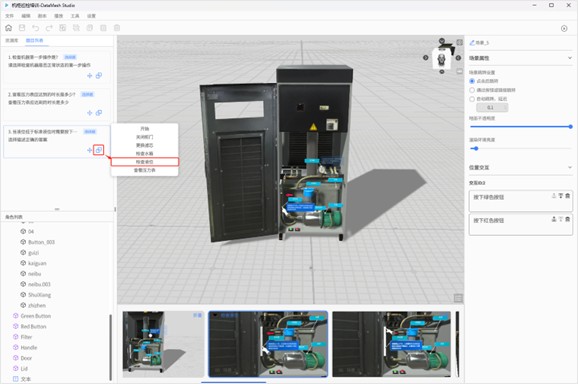Image resolution: width=578 pixels, height=384 pixels.
Task: Click the save icon in the toolbar
Action: (x=22, y=28)
